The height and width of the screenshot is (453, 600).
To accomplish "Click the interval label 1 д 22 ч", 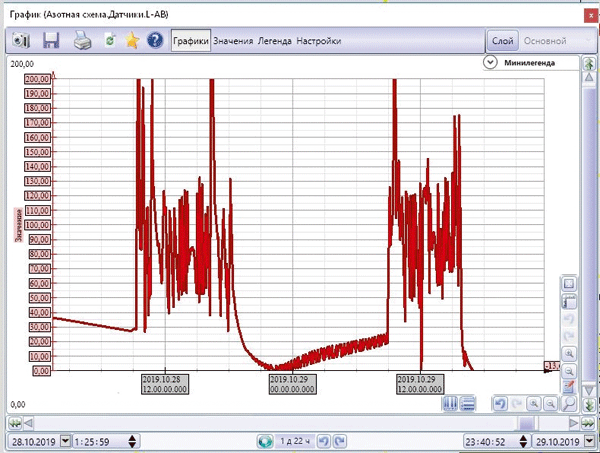I will (x=295, y=441).
